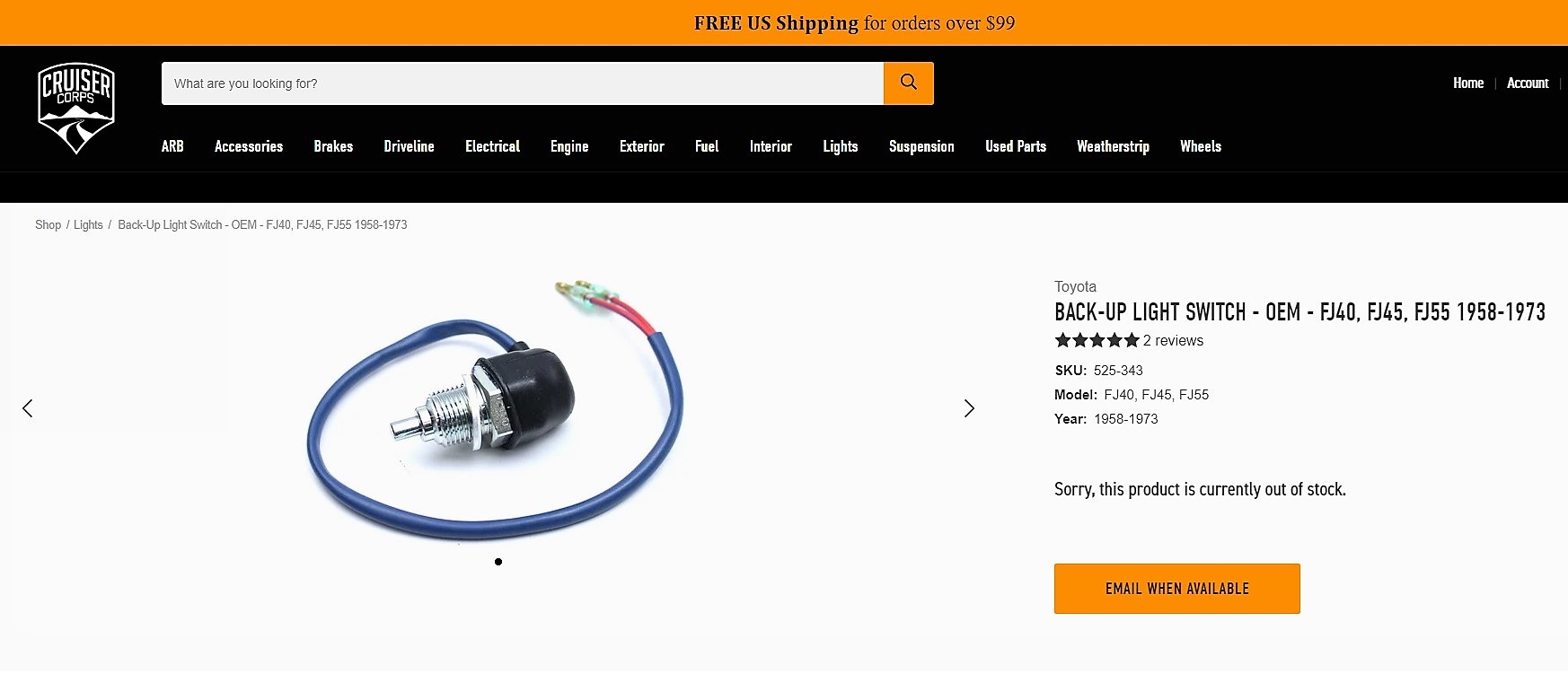Viewport: 1568px width, 700px height.
Task: Open the Suspension menu category
Action: click(921, 146)
